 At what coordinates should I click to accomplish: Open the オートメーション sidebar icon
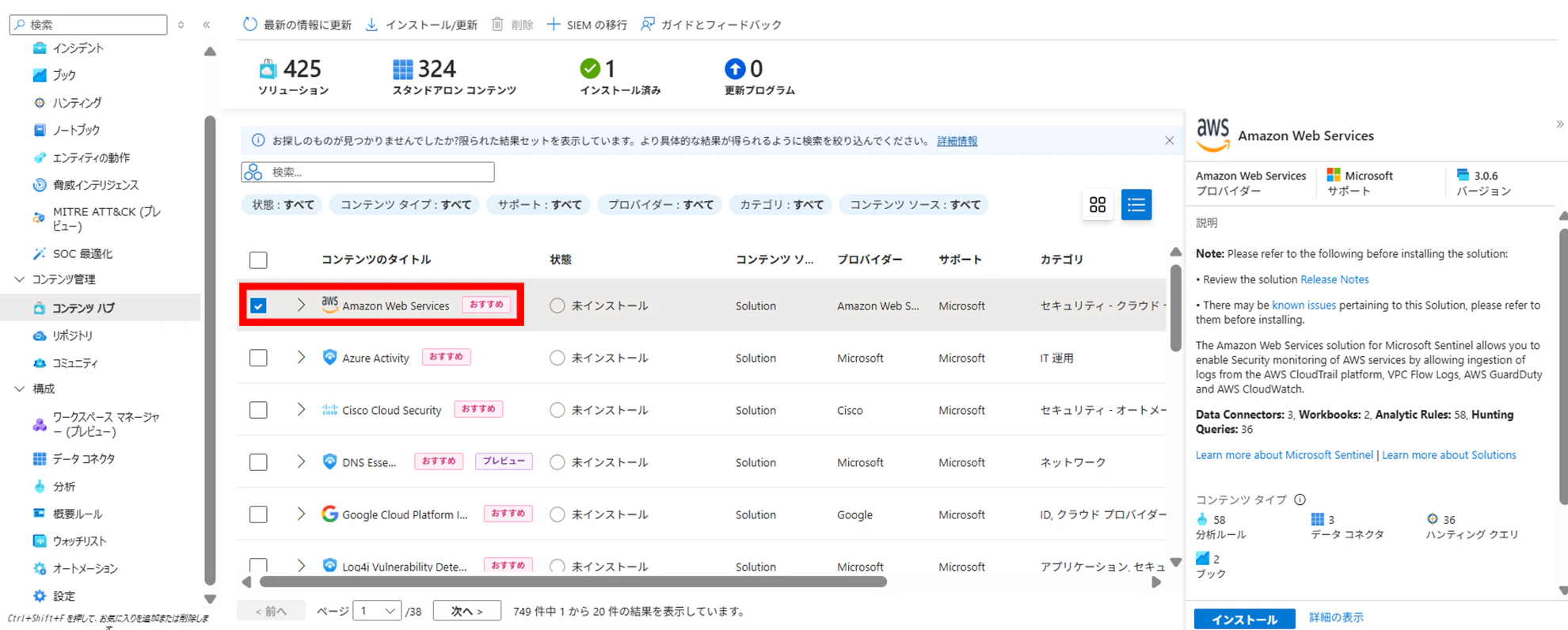click(40, 568)
